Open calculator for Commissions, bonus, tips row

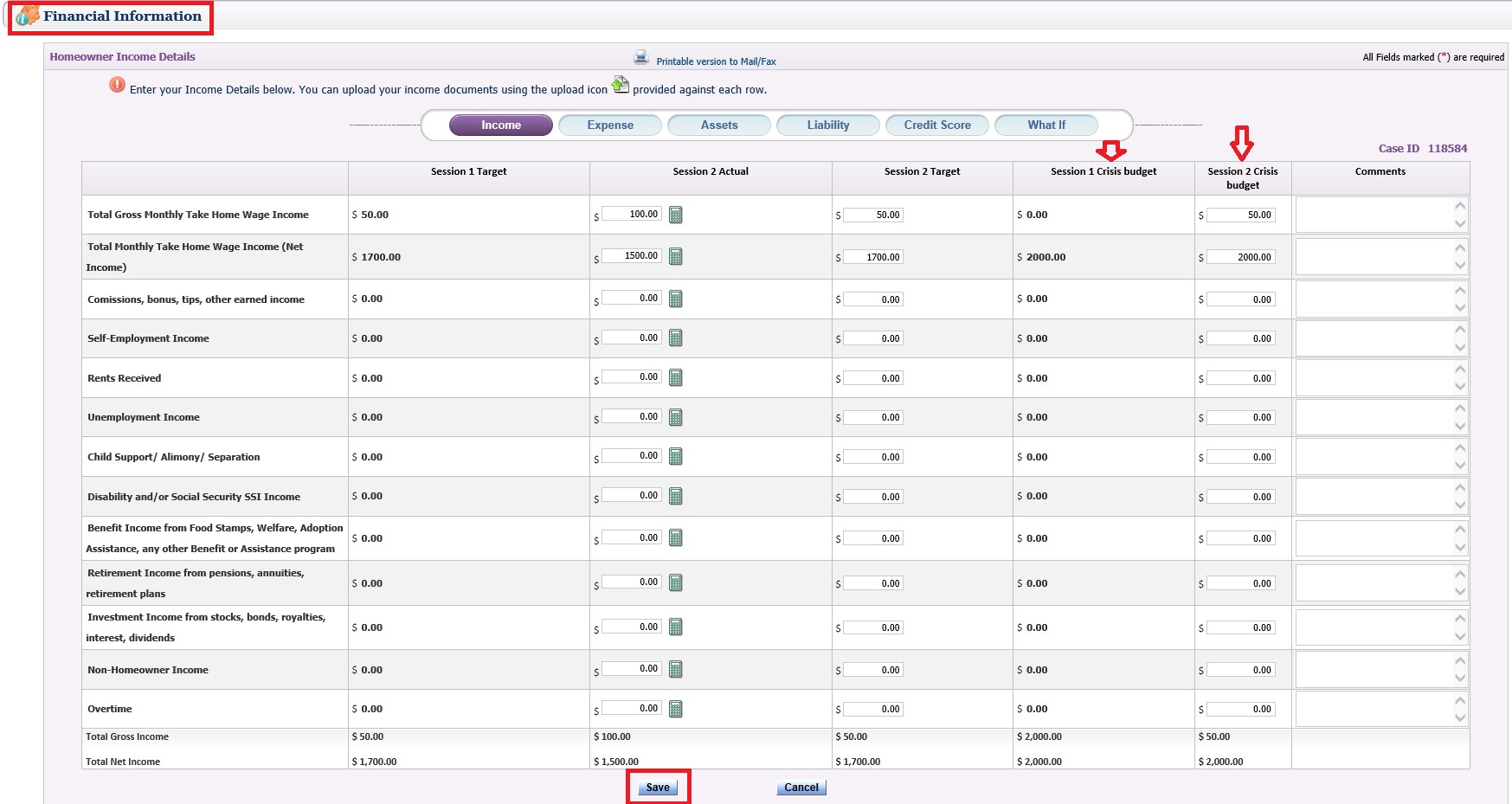676,299
